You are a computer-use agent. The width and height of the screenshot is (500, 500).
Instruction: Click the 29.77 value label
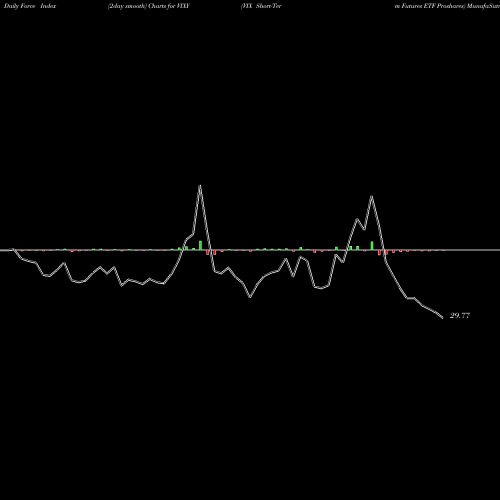point(460,316)
